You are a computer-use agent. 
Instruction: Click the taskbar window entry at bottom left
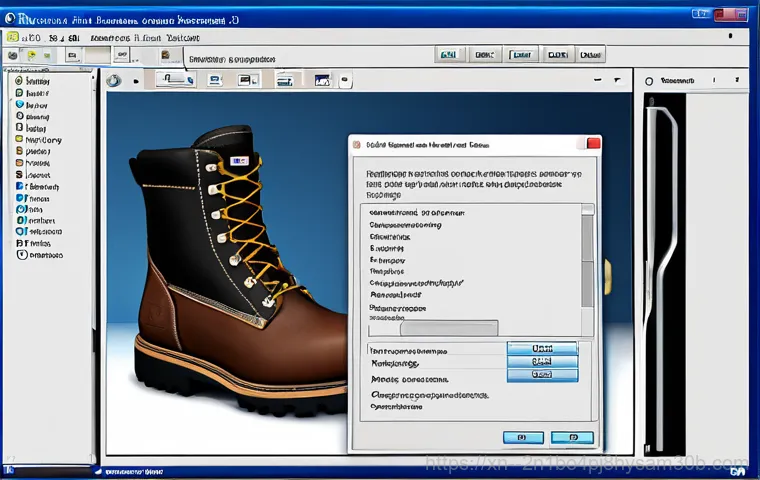click(129, 471)
